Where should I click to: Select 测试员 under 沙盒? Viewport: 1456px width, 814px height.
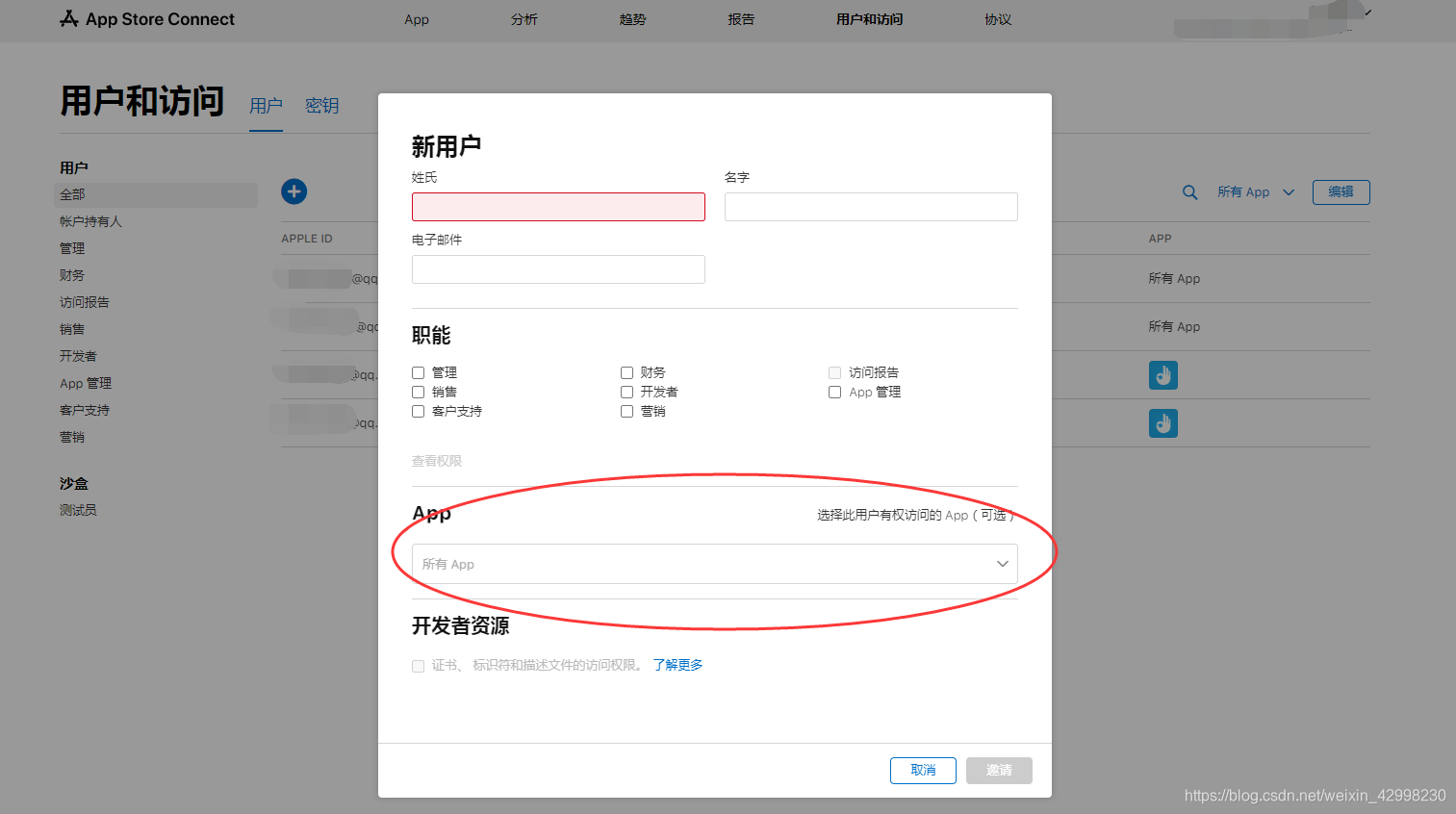click(78, 510)
